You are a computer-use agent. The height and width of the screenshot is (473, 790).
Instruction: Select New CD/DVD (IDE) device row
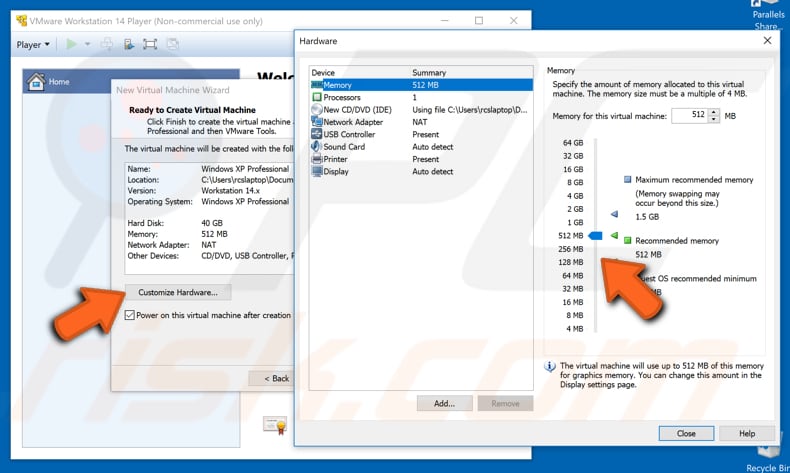(421, 110)
